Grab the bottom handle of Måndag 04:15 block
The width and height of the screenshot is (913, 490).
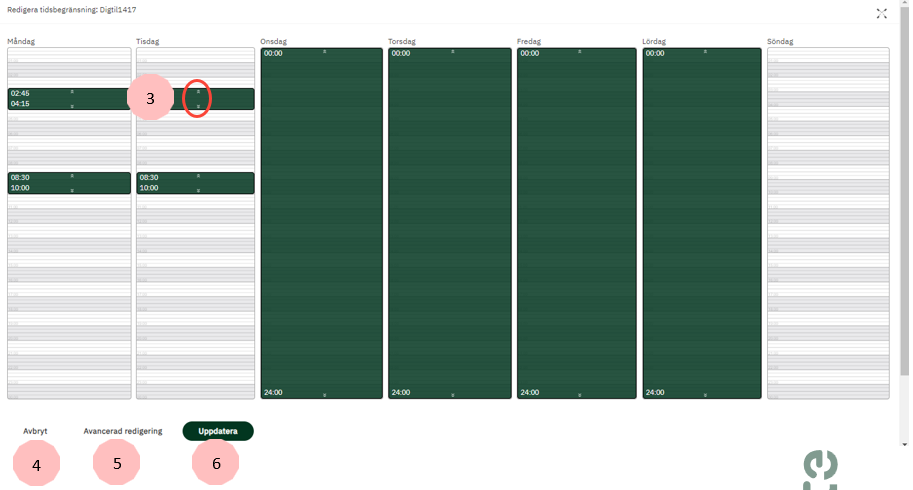pyautogui.click(x=72, y=106)
